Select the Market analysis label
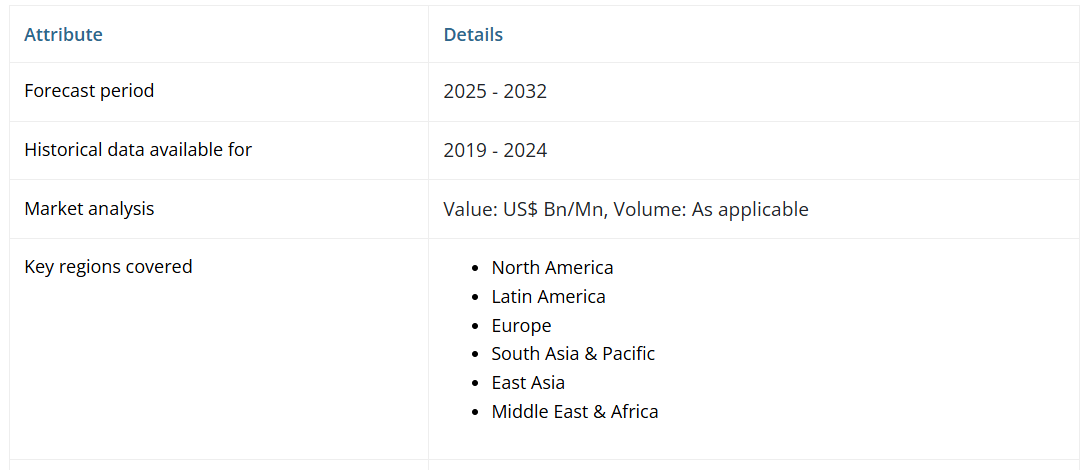Viewport: 1085px width, 470px height. tap(89, 209)
